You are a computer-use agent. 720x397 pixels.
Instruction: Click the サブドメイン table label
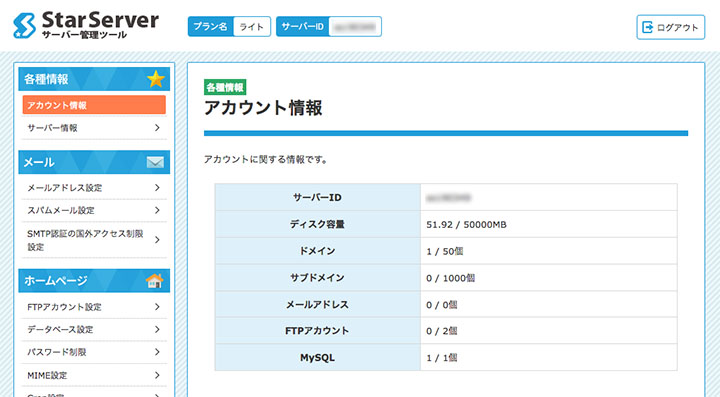pos(317,277)
